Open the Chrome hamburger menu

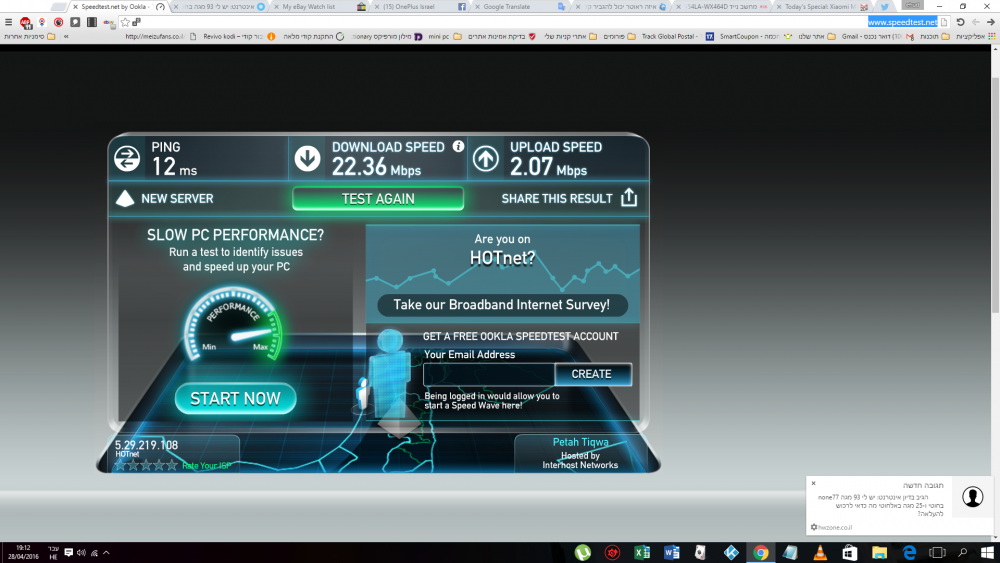tap(8, 22)
